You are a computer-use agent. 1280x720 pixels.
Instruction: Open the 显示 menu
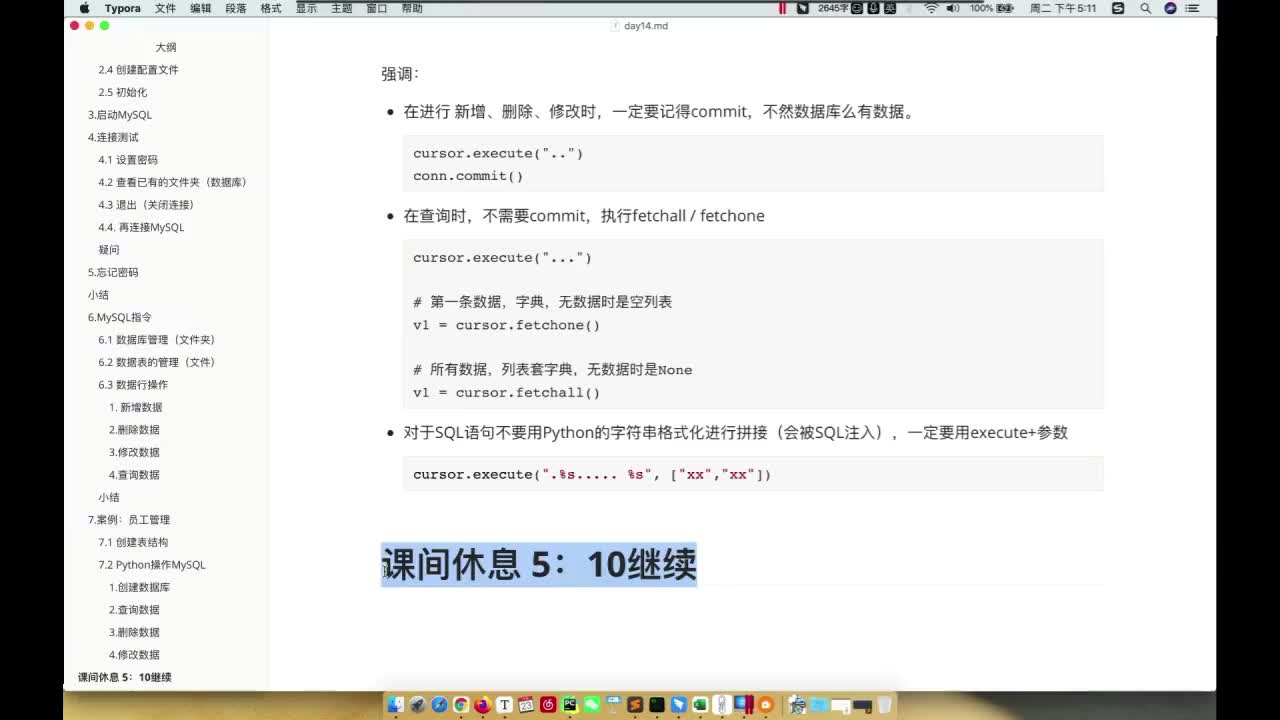(306, 8)
